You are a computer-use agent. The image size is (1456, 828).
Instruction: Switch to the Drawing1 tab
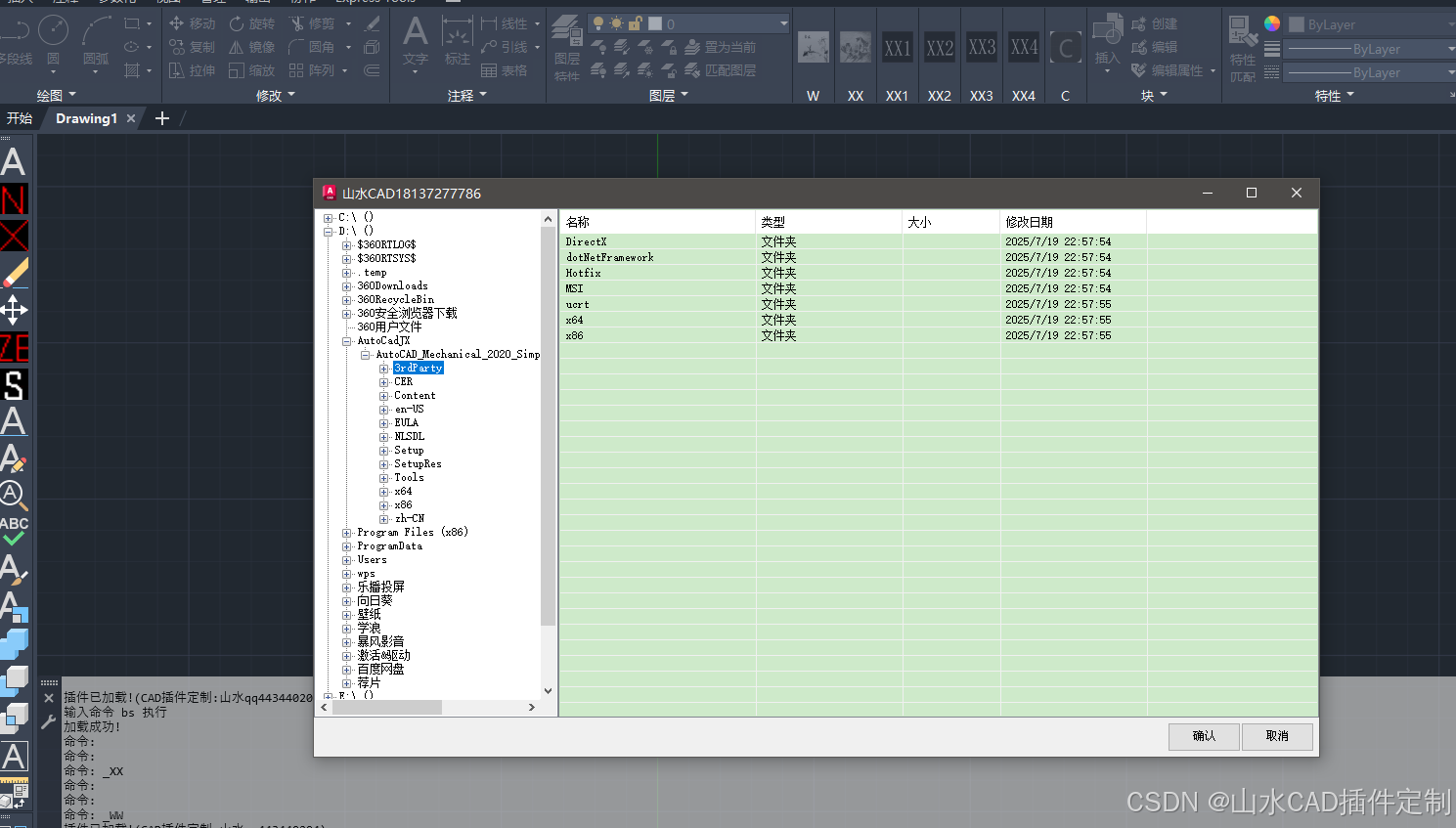click(86, 118)
